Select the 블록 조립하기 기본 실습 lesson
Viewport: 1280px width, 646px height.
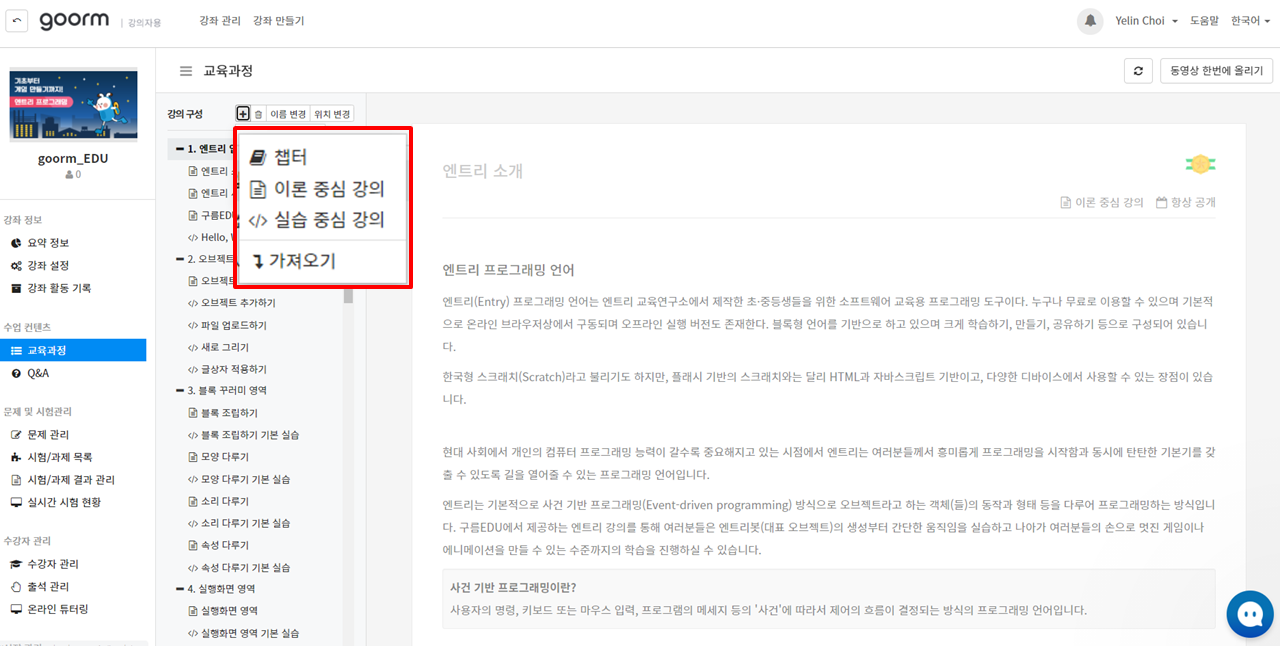250,435
